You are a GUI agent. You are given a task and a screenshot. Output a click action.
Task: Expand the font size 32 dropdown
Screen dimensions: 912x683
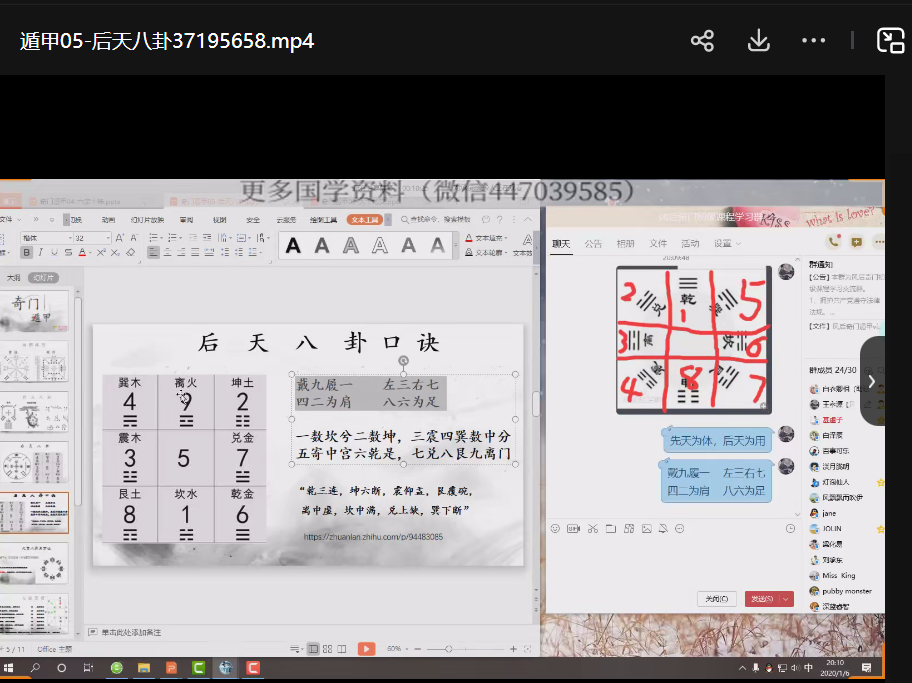(x=110, y=238)
